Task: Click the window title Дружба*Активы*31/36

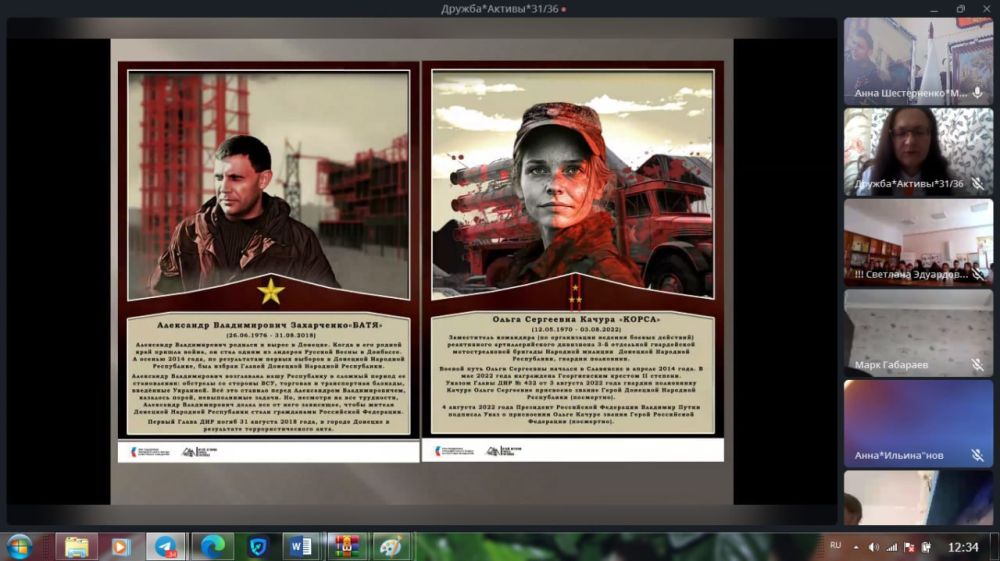Action: (x=499, y=9)
